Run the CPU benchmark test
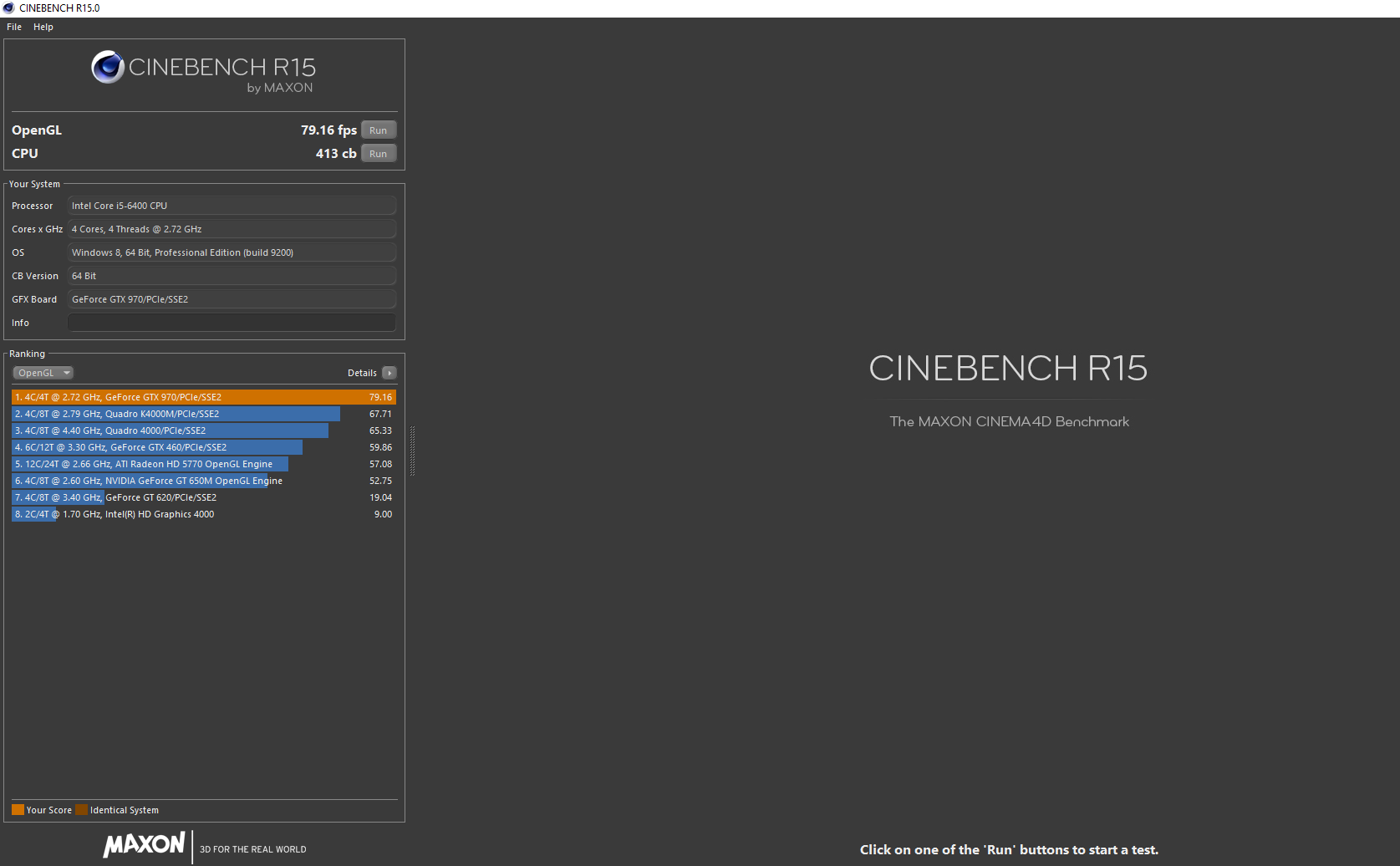Image resolution: width=1400 pixels, height=866 pixels. click(x=379, y=154)
